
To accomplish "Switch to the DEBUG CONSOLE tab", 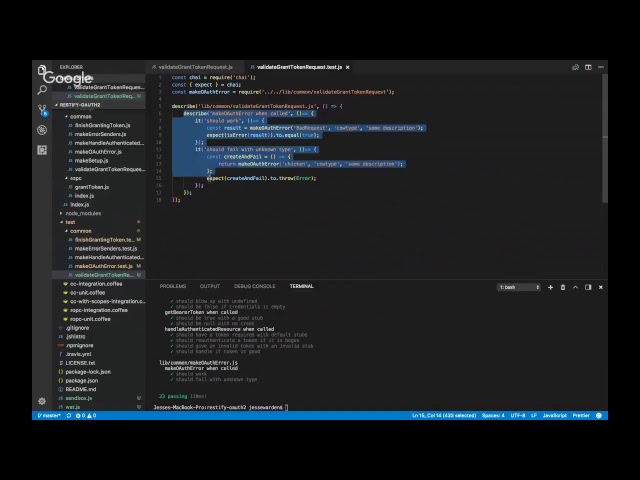I will (255, 287).
